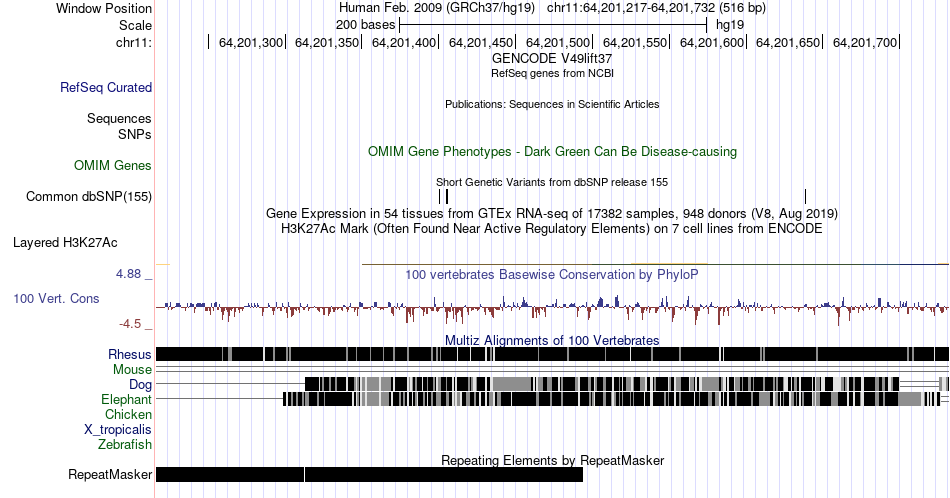This screenshot has width=950, height=498.
Task: Click the 4.88 conservation upper limit
Action: tap(128, 274)
